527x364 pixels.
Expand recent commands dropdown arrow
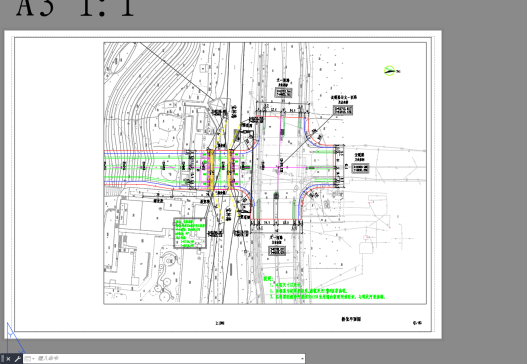click(33, 359)
